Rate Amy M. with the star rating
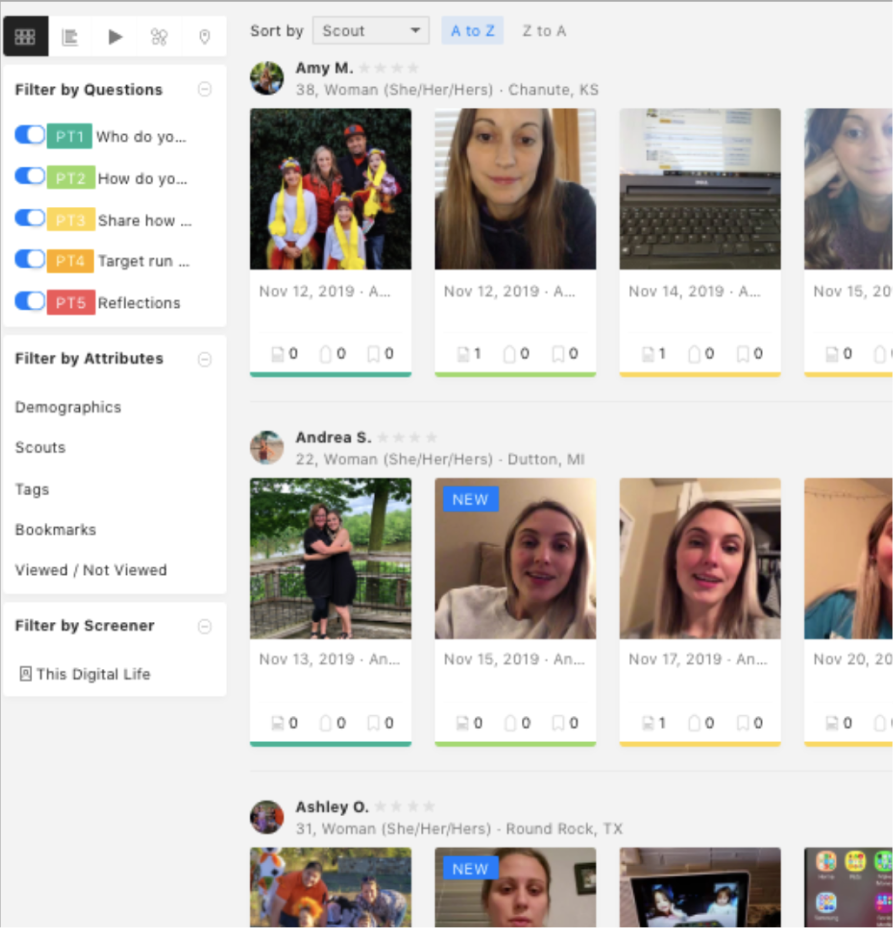The image size is (893, 928). 389,68
